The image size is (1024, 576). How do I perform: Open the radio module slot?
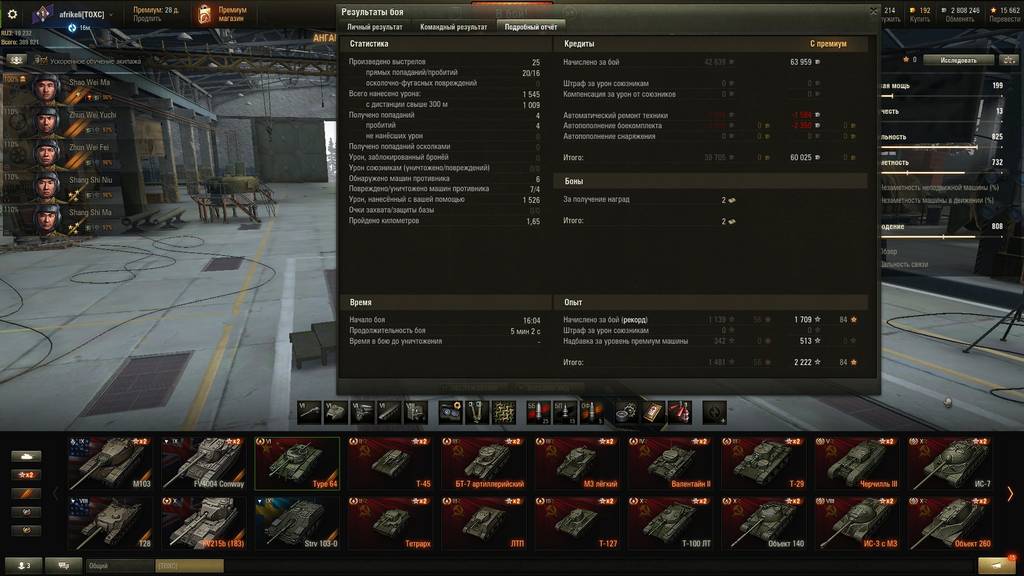(x=416, y=412)
